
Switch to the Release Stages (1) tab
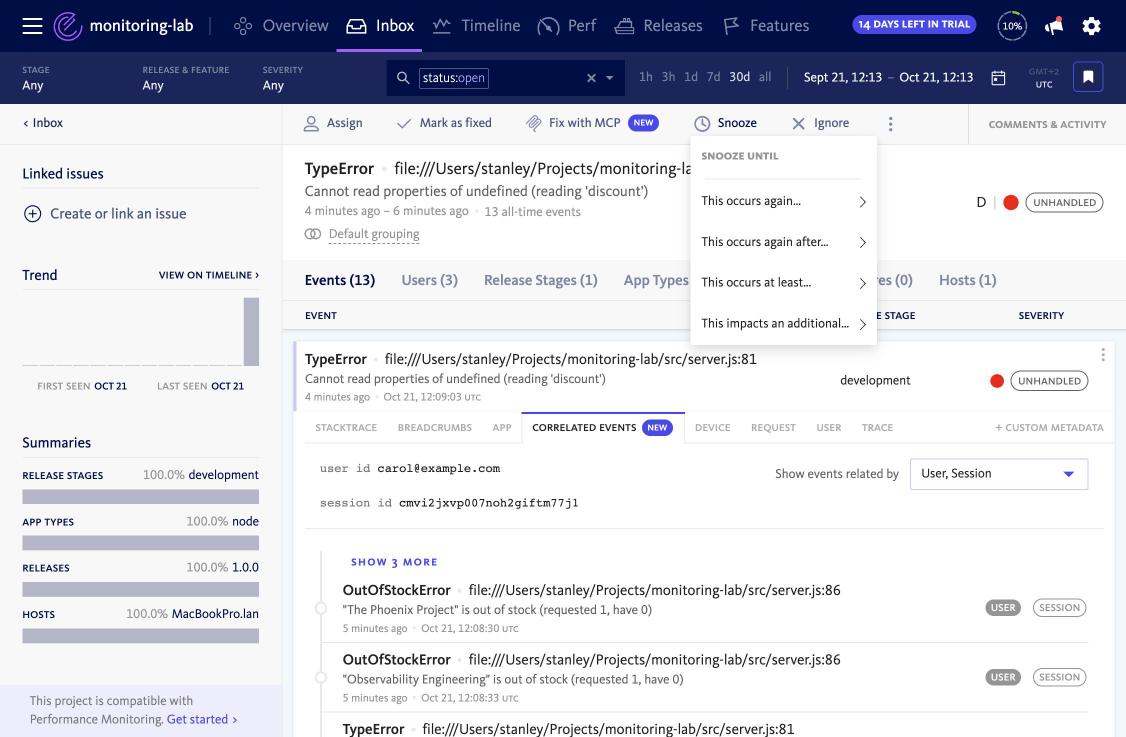coord(540,280)
